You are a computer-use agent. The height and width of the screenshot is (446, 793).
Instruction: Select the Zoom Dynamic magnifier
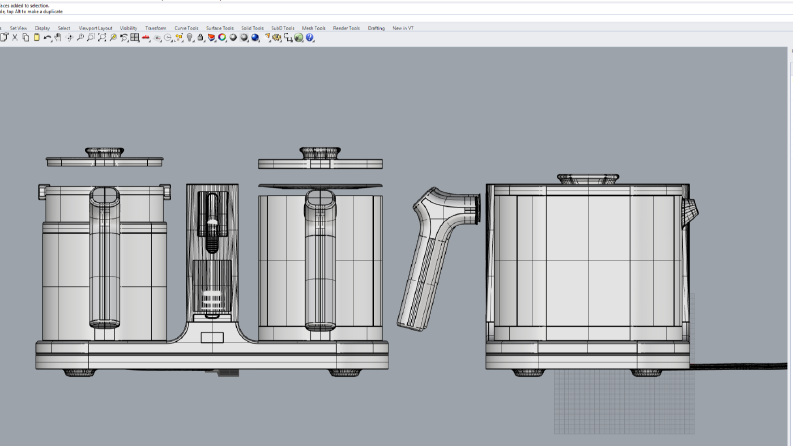pos(80,37)
